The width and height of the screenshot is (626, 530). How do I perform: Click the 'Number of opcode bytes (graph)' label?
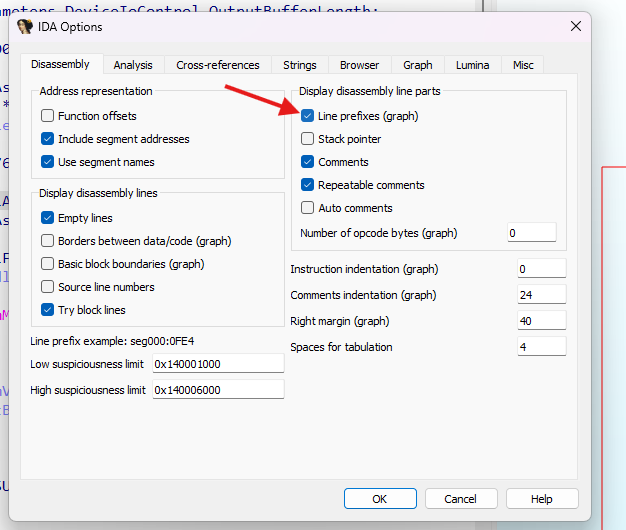click(x=378, y=233)
